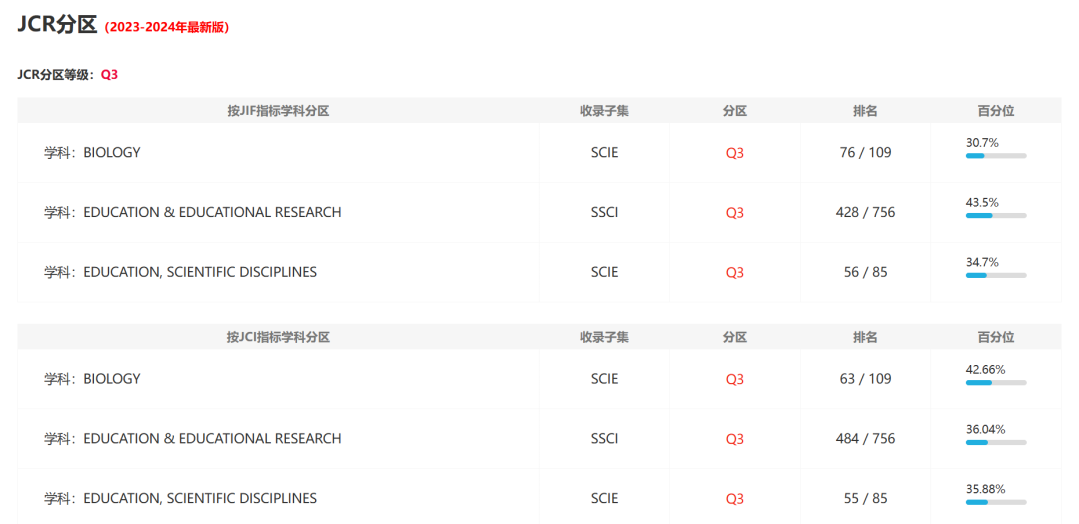1079x524 pixels.
Task: Click the 按JIF指标学科分区 column header
Action: pyautogui.click(x=278, y=111)
